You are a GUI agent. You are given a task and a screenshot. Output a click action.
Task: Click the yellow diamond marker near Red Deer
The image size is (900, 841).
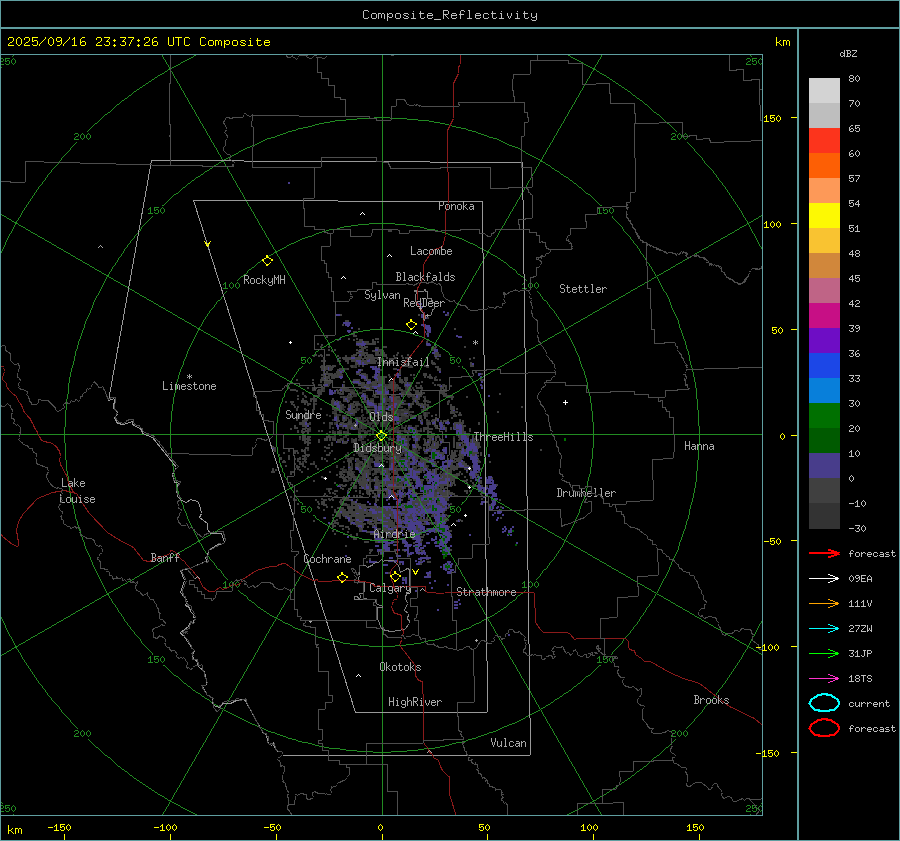tap(411, 325)
